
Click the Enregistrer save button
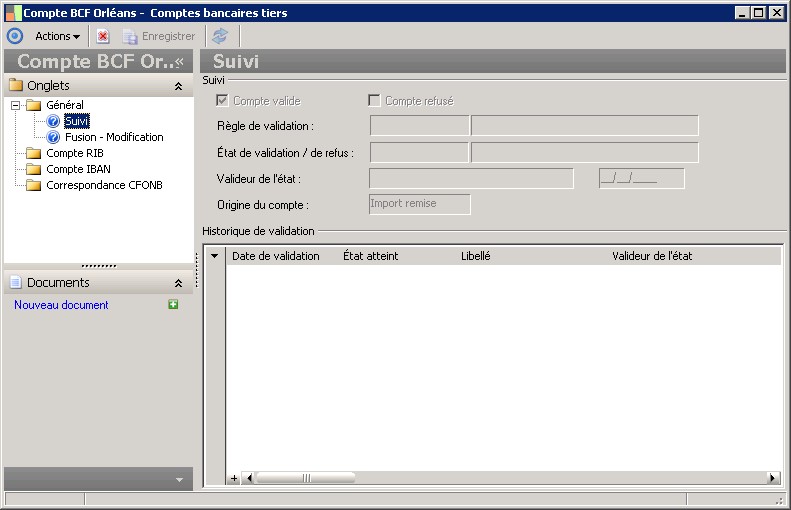[159, 36]
